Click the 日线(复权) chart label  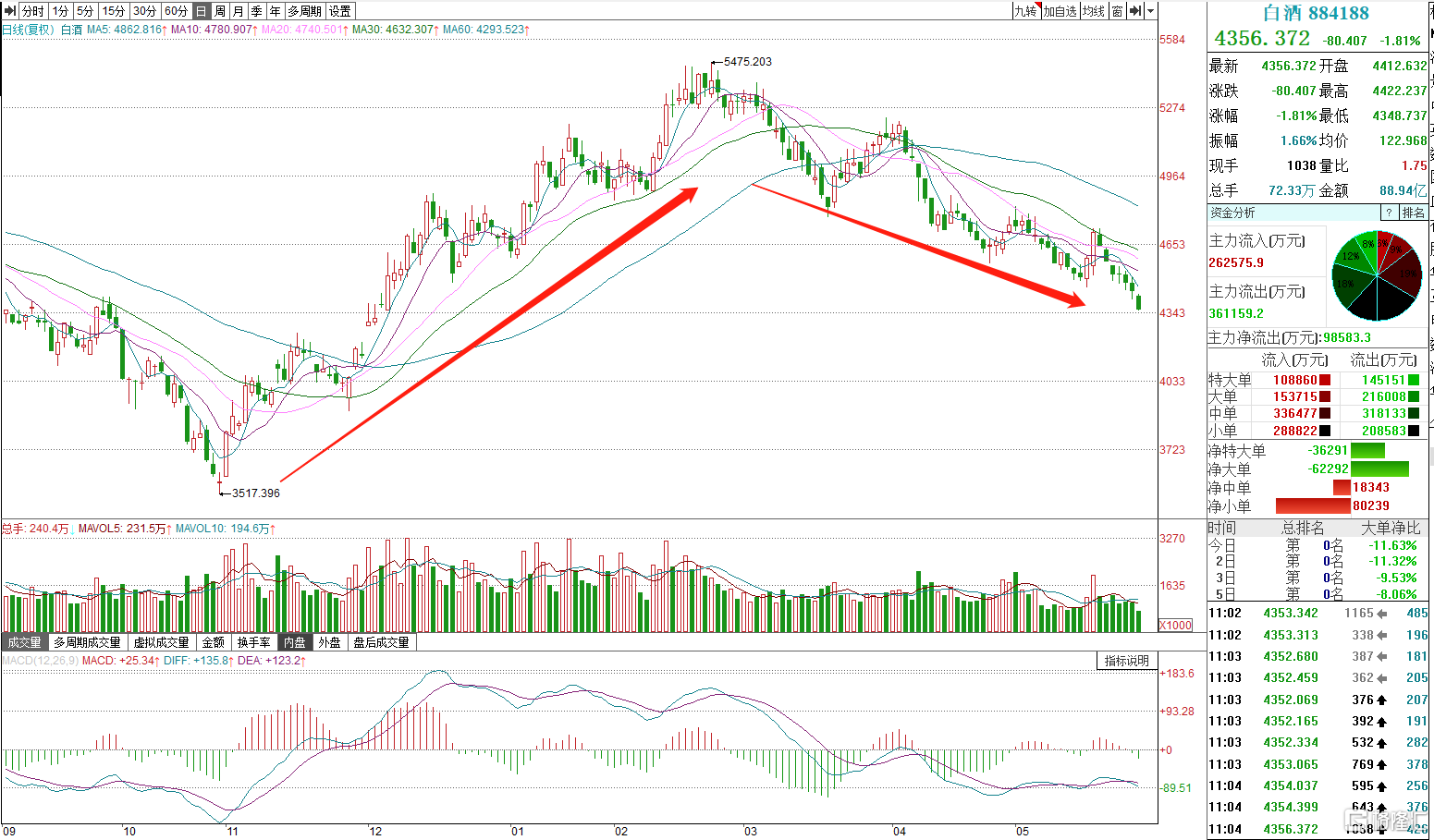point(29,30)
